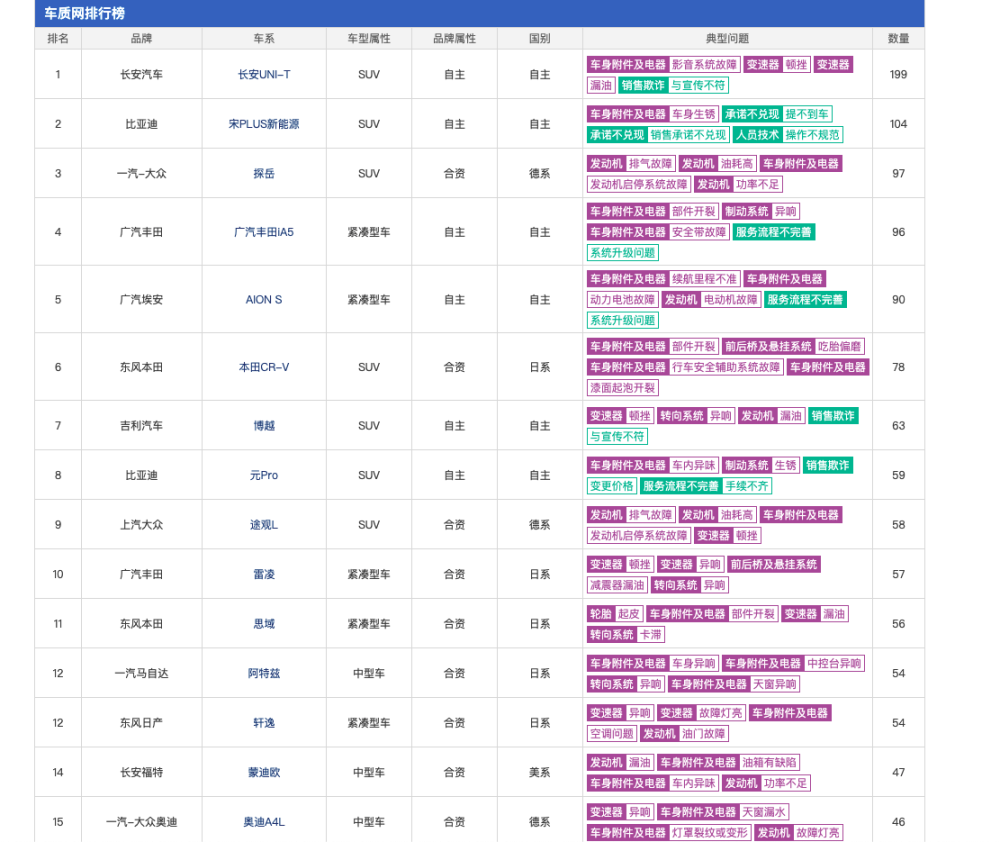Open the 宋PLUS新能源 series link

264,124
